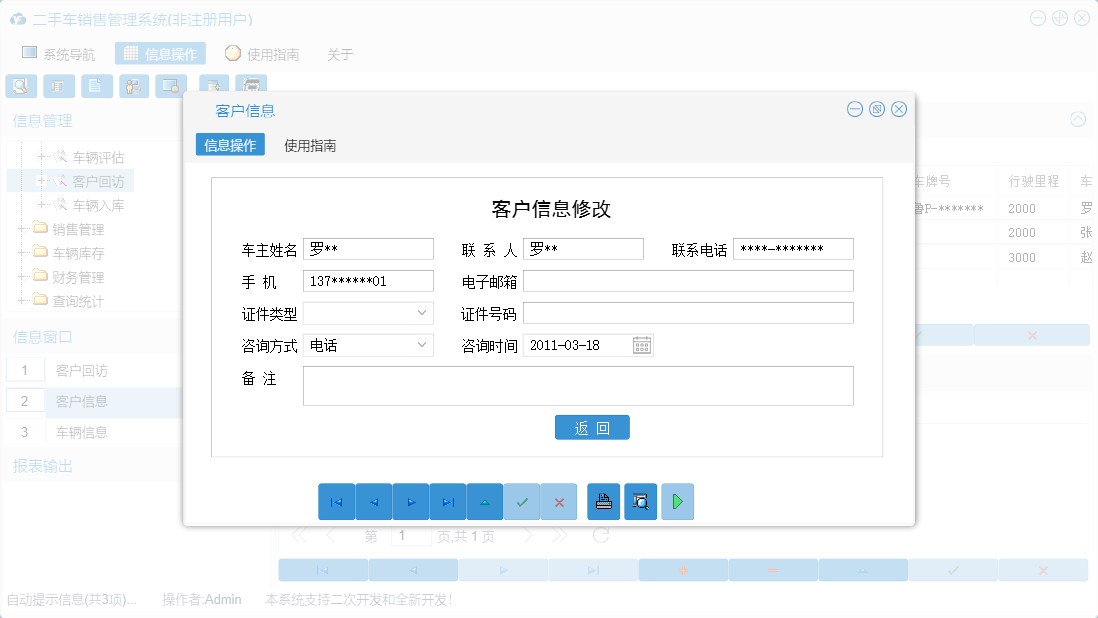This screenshot has height=618, width=1098.
Task: Open the 证件类型 dropdown
Action: tap(421, 313)
